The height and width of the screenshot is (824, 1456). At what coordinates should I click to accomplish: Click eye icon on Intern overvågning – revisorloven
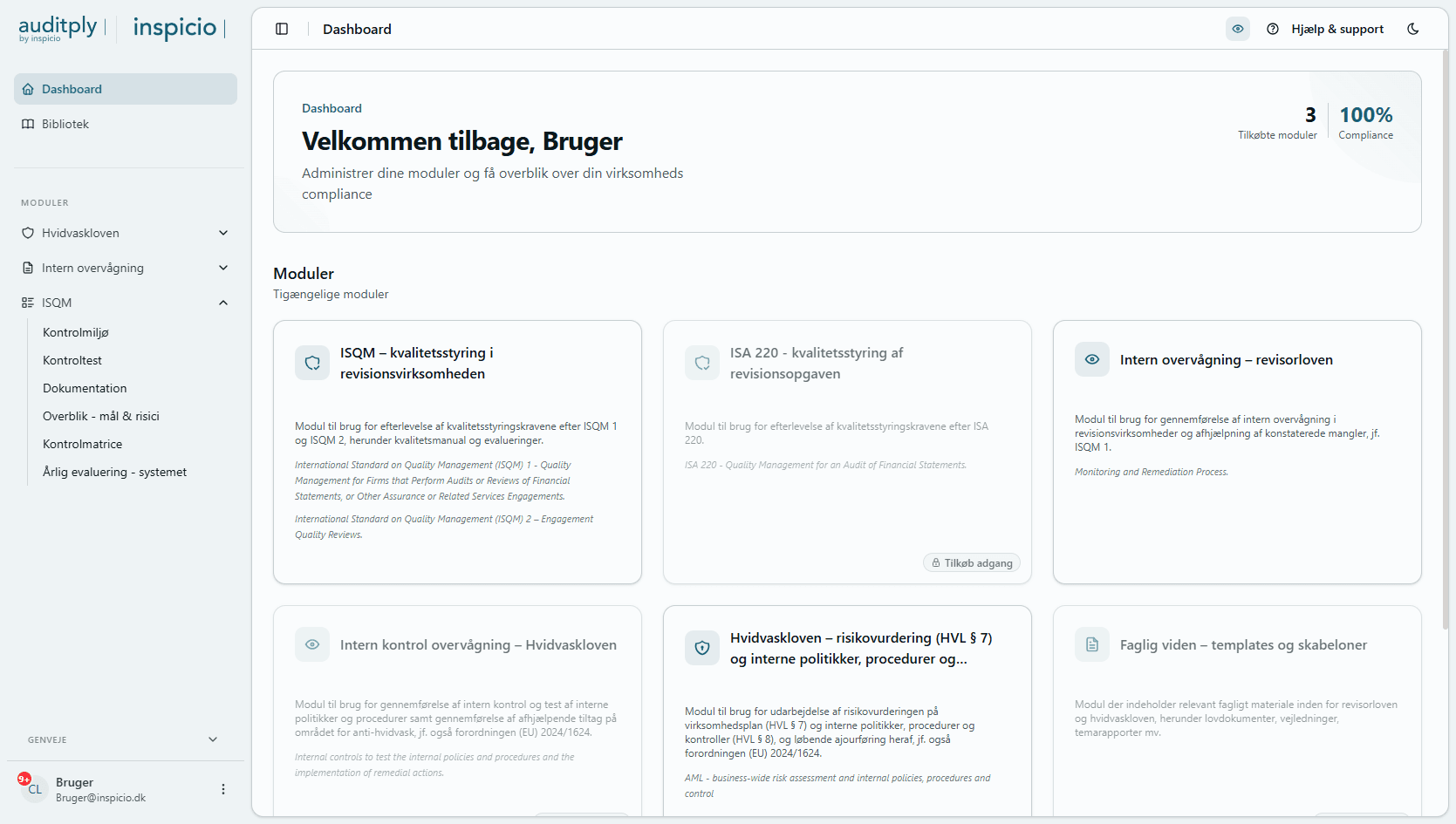pos(1092,359)
